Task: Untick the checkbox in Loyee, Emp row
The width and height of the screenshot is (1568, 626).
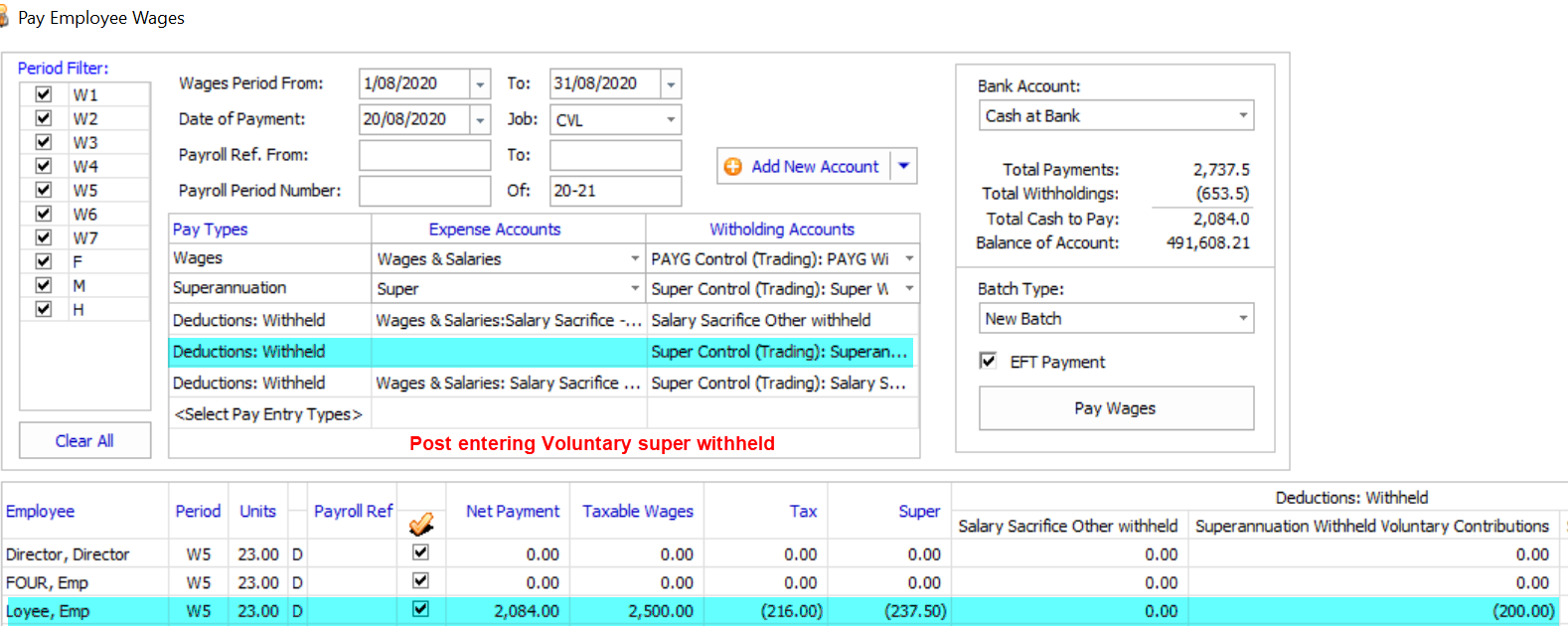Action: coord(420,609)
